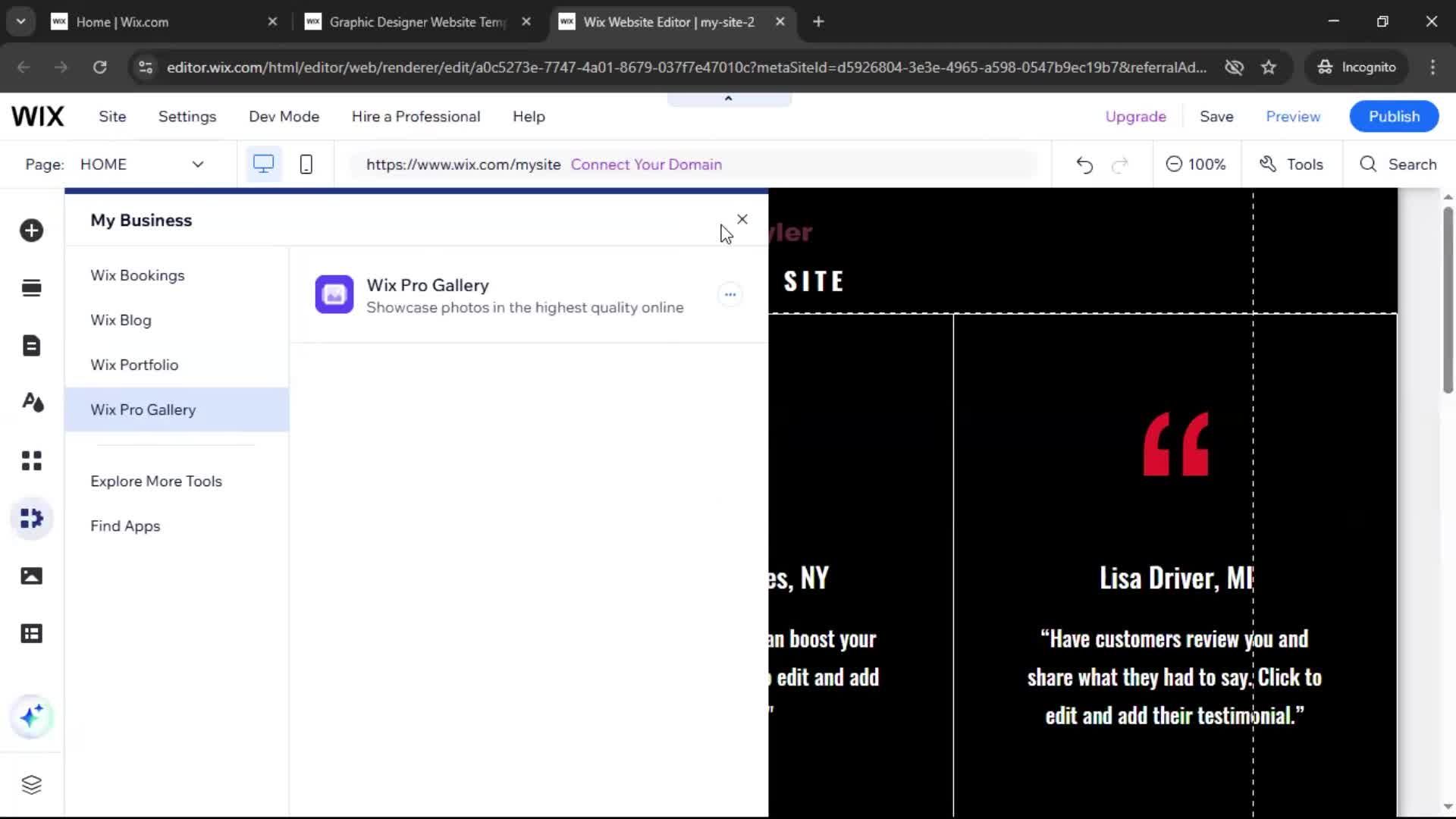This screenshot has width=1456, height=819.
Task: Open Chrome three-dot menu
Action: 1432,67
